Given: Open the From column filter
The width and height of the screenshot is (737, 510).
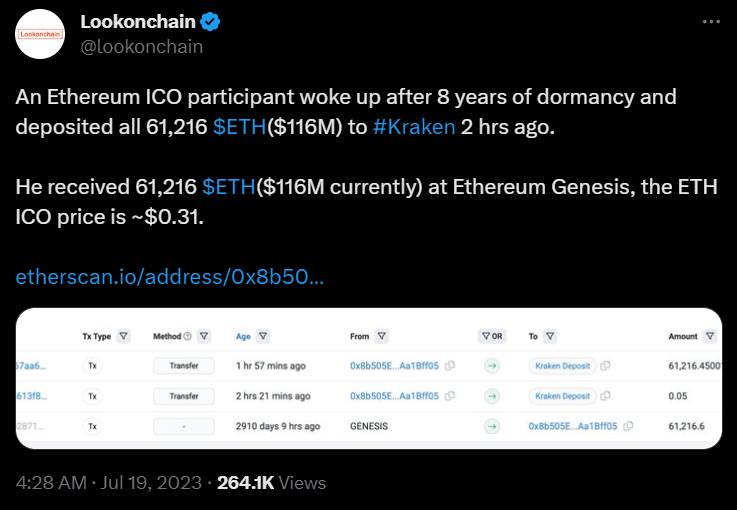Looking at the screenshot, I should coord(382,336).
